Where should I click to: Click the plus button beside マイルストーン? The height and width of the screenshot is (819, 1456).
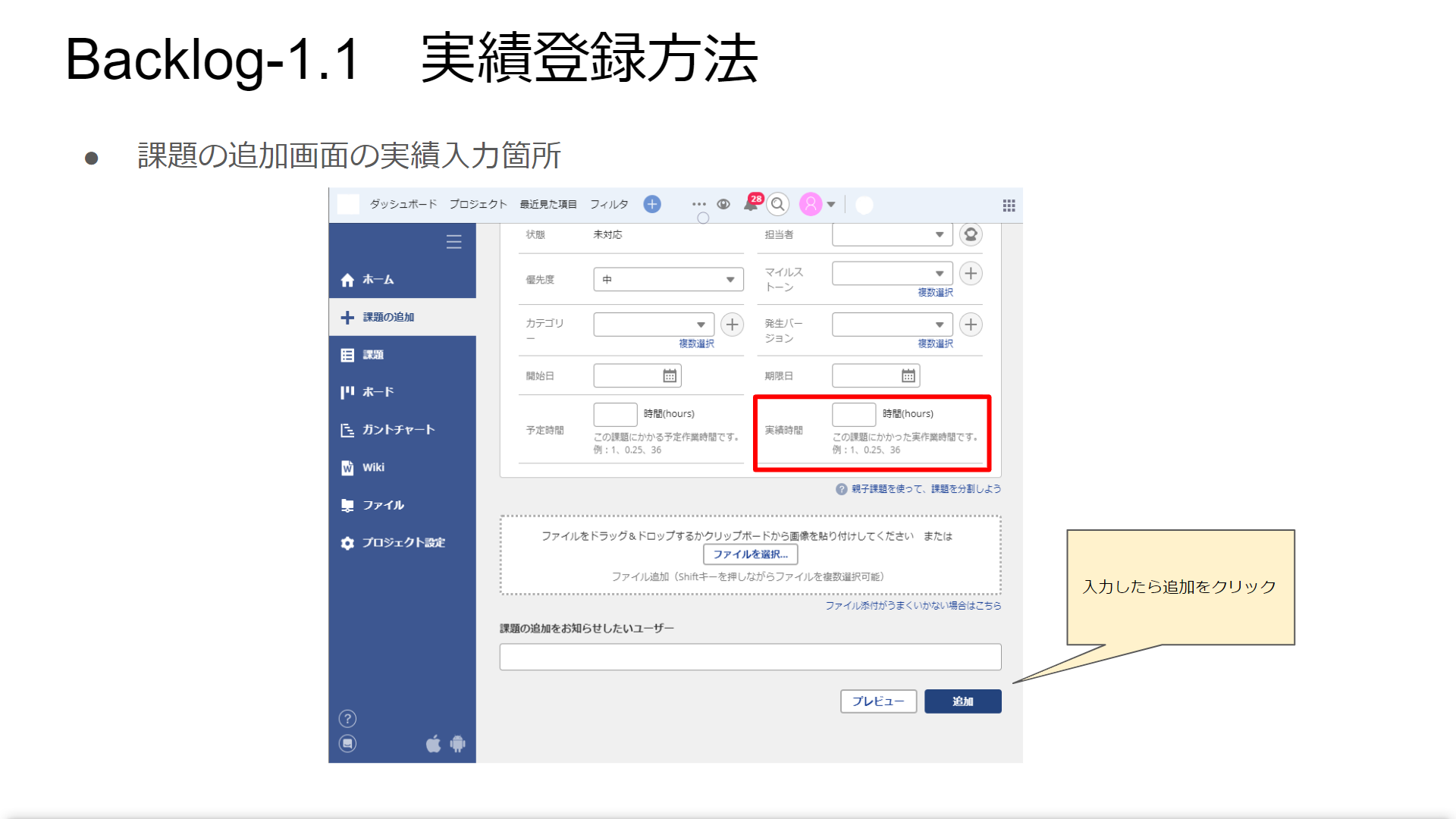coord(971,273)
